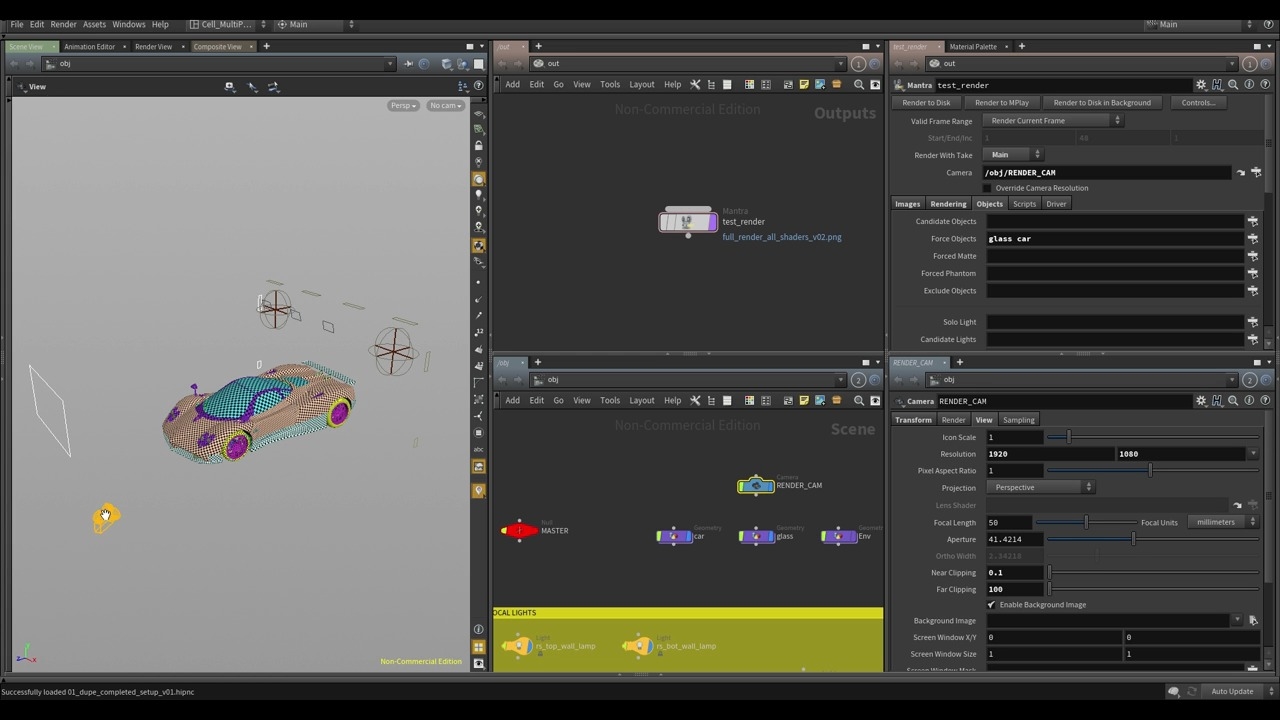Toggle Auto Update in the status bar
1280x720 pixels.
(1231, 691)
